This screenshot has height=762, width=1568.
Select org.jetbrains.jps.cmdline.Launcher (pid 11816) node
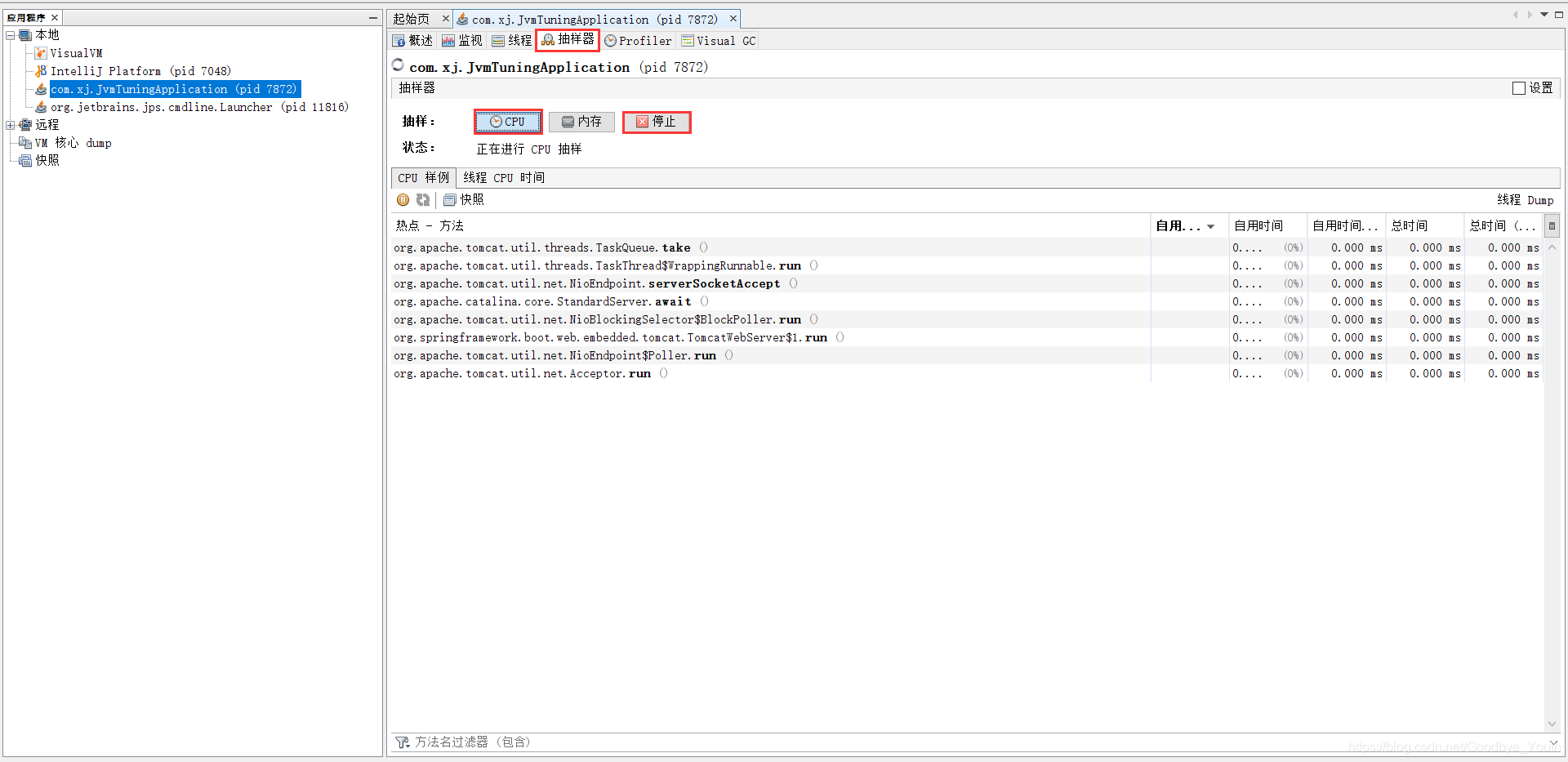pyautogui.click(x=199, y=107)
